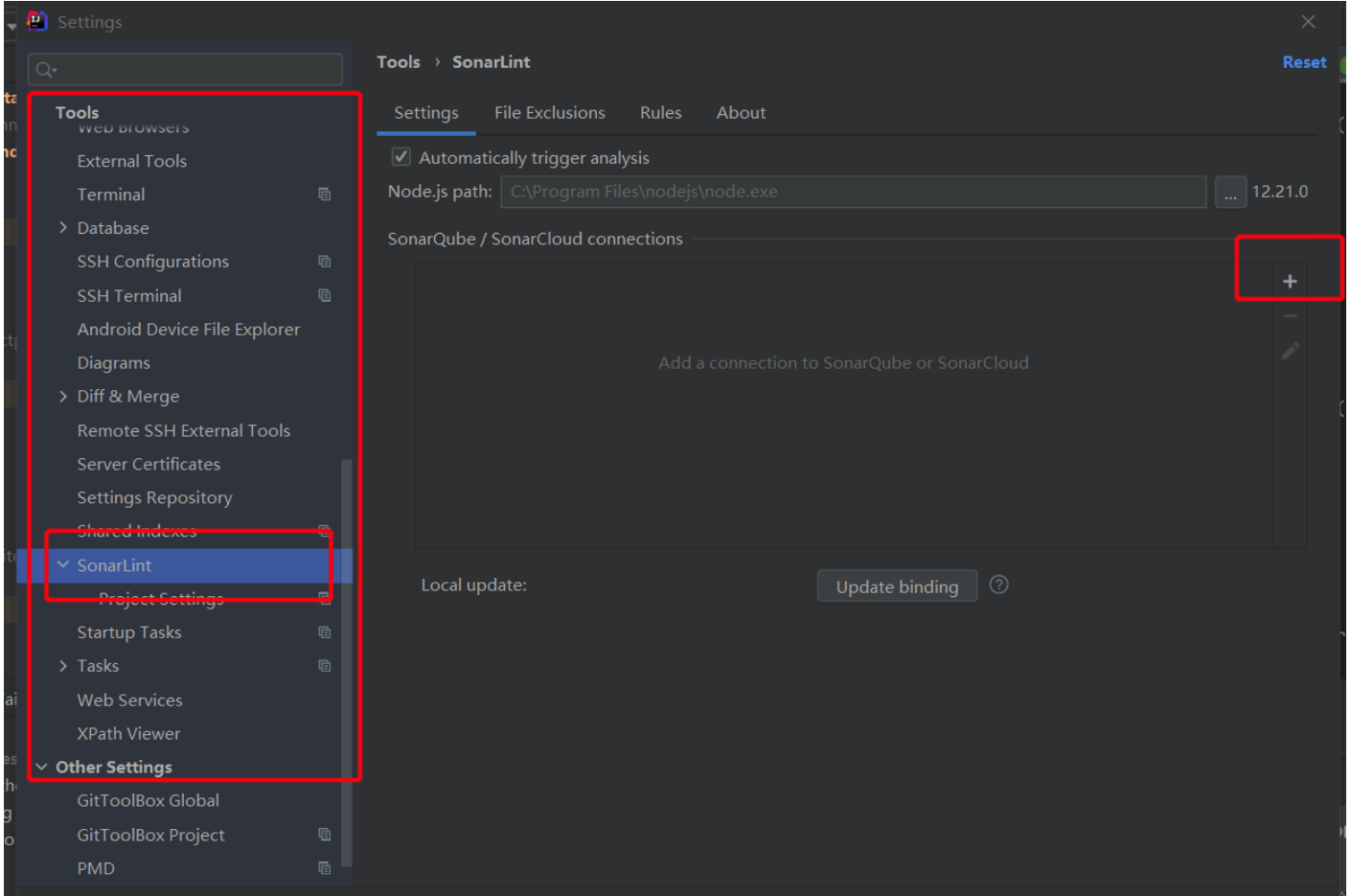Image resolution: width=1351 pixels, height=896 pixels.
Task: Click the Reset link
Action: pyautogui.click(x=1304, y=62)
